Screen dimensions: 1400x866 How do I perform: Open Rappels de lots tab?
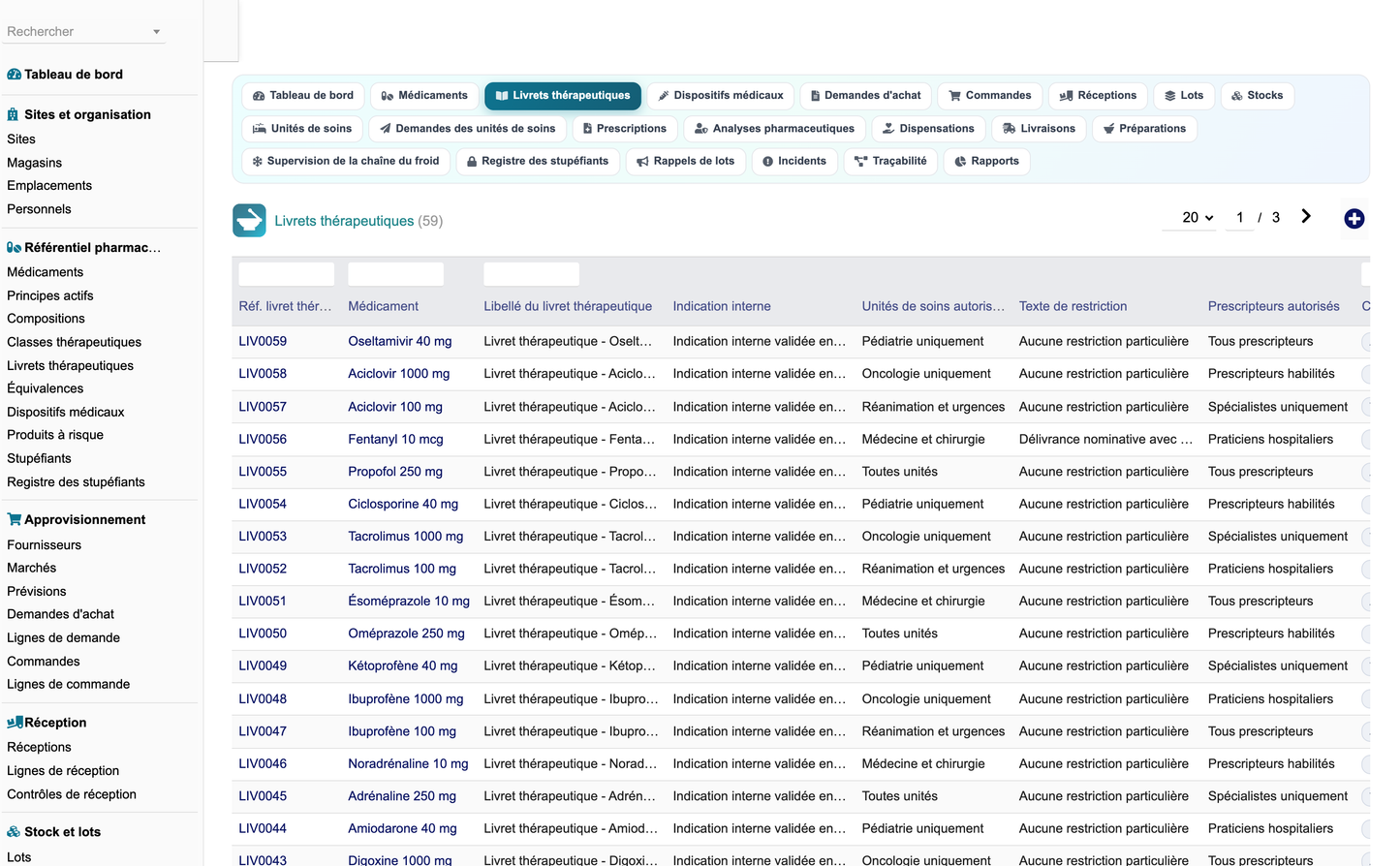click(x=686, y=162)
